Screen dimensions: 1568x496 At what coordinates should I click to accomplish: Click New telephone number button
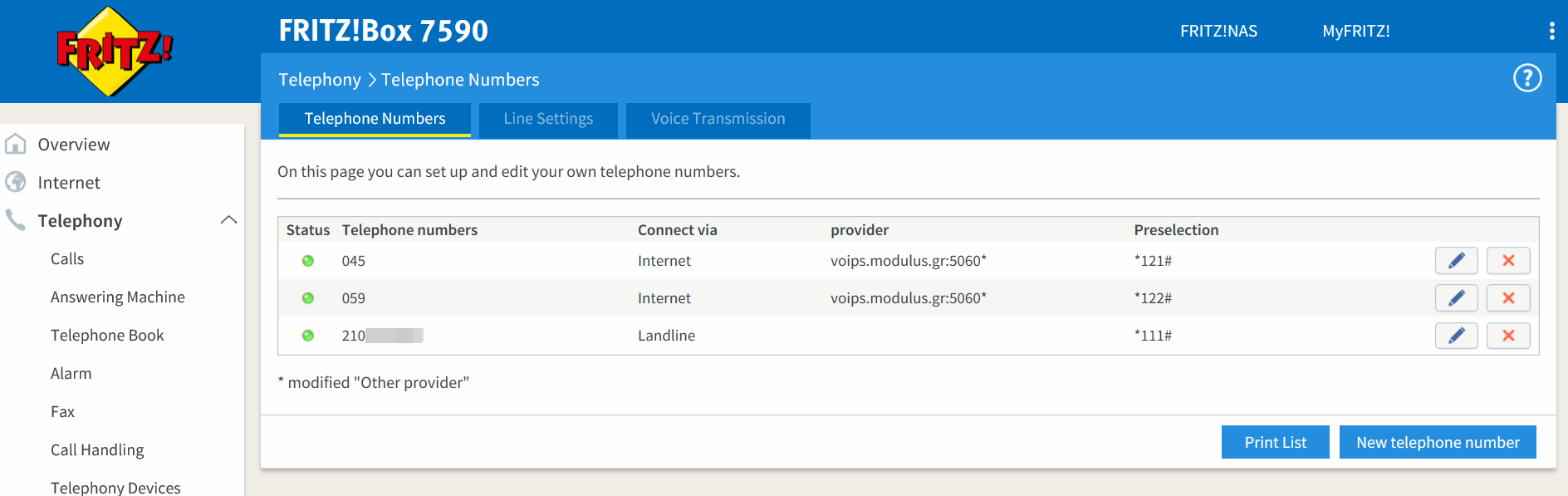[x=1438, y=442]
